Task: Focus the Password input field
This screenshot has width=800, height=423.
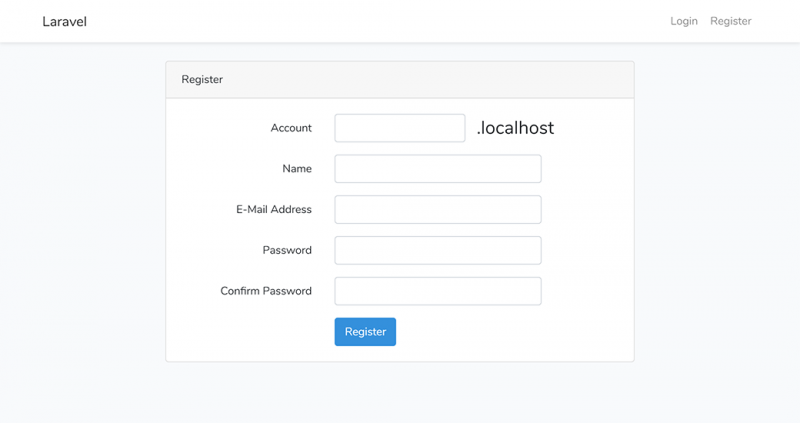Action: 437,250
